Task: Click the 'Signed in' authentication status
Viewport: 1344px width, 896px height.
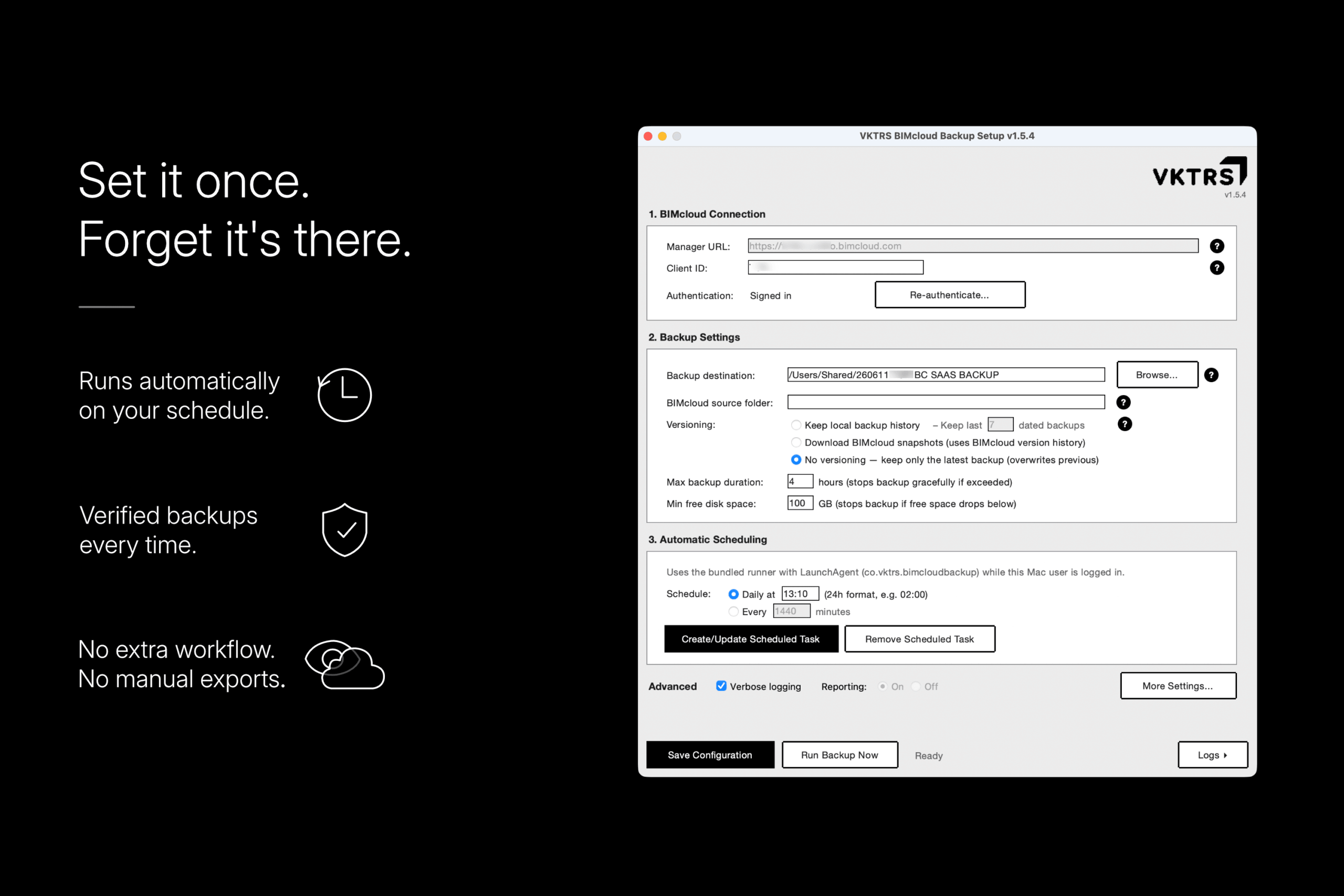Action: (770, 296)
